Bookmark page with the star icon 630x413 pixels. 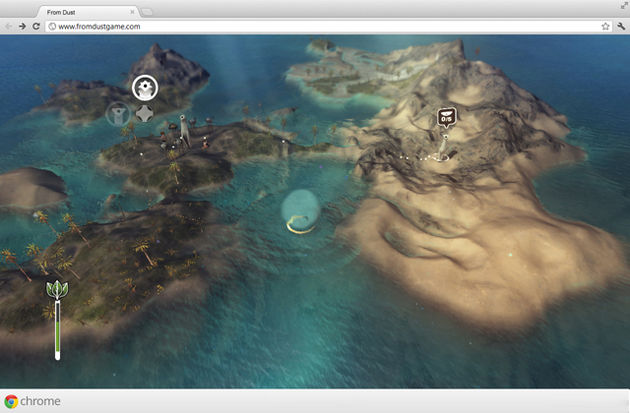pos(605,26)
